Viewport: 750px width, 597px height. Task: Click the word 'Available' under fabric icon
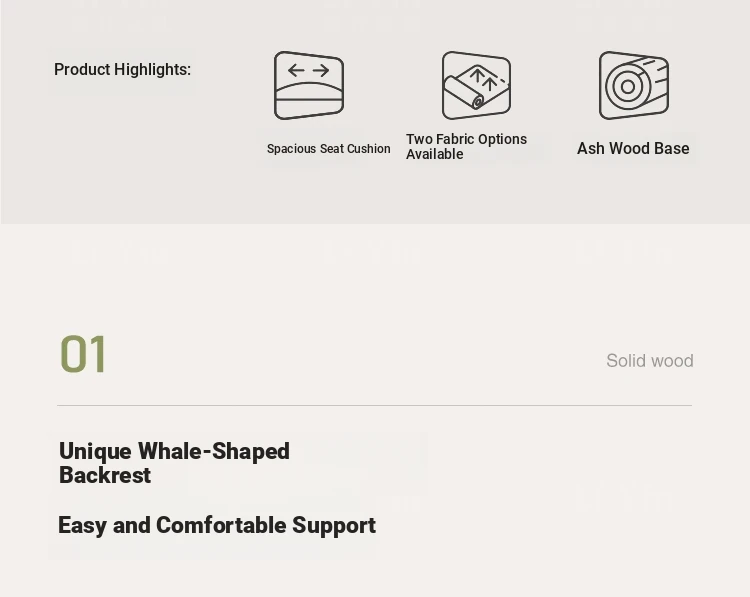point(434,154)
